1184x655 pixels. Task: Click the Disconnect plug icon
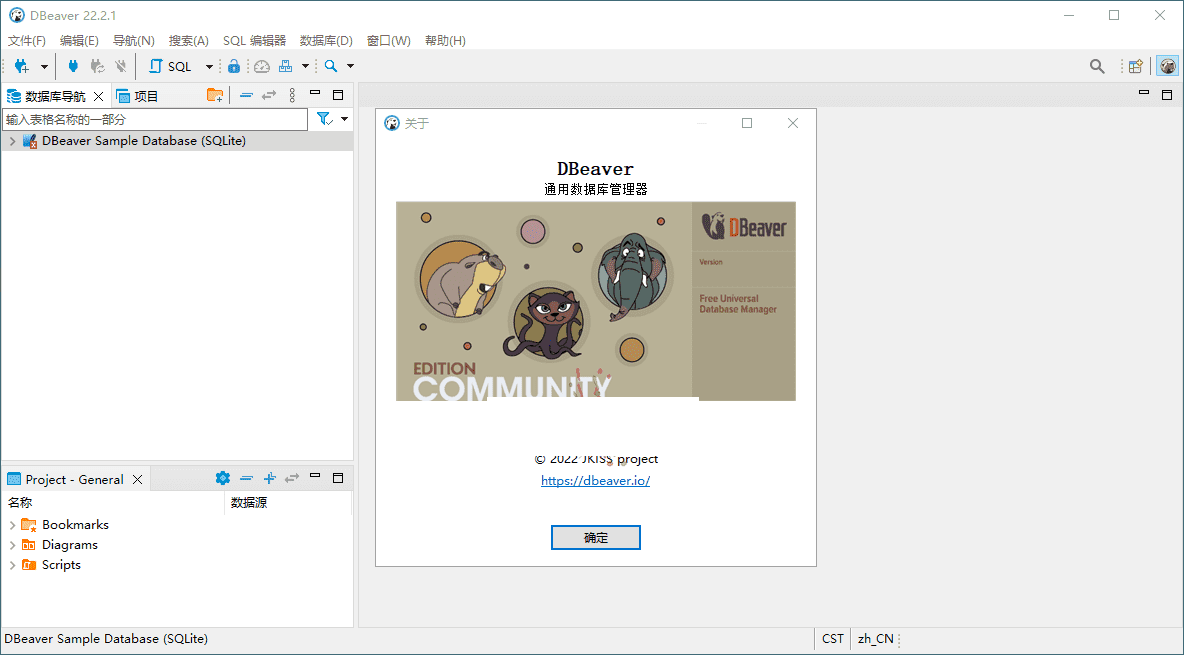(121, 66)
